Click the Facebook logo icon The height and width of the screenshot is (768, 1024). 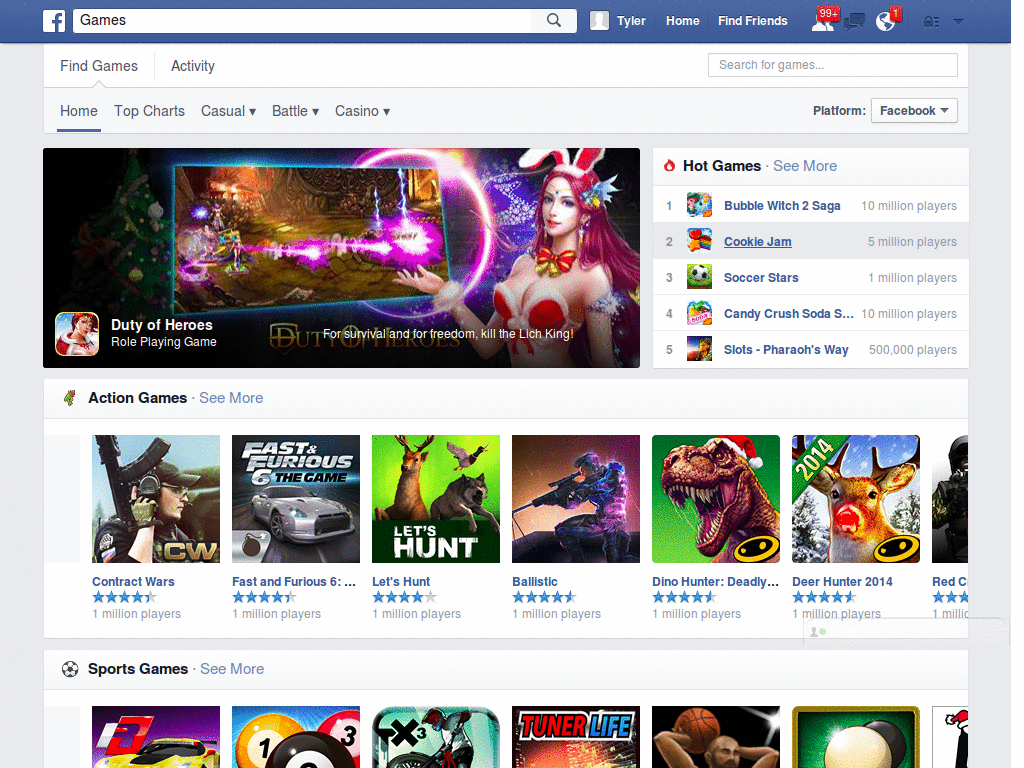pyautogui.click(x=54, y=21)
